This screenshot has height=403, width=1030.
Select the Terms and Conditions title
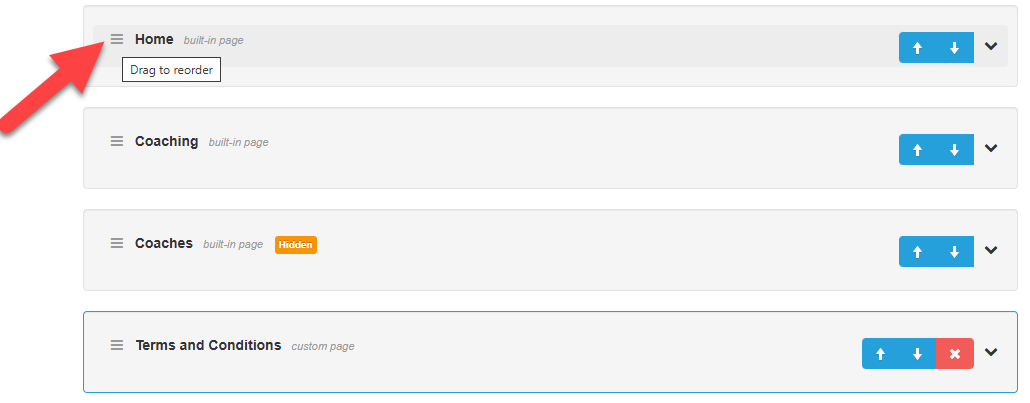pos(208,345)
